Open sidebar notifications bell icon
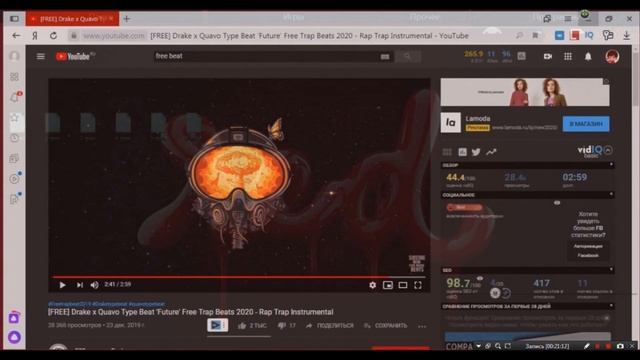Screen dimensions: 640x360 (x=15, y=97)
